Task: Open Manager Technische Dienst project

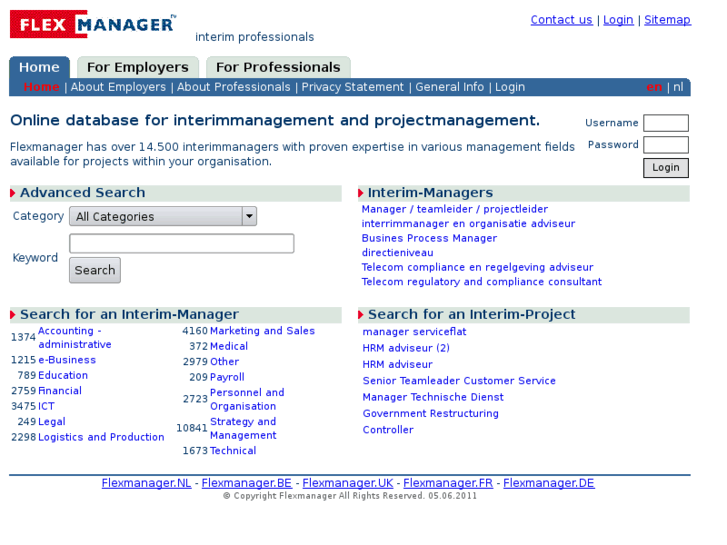Action: pyautogui.click(x=433, y=397)
